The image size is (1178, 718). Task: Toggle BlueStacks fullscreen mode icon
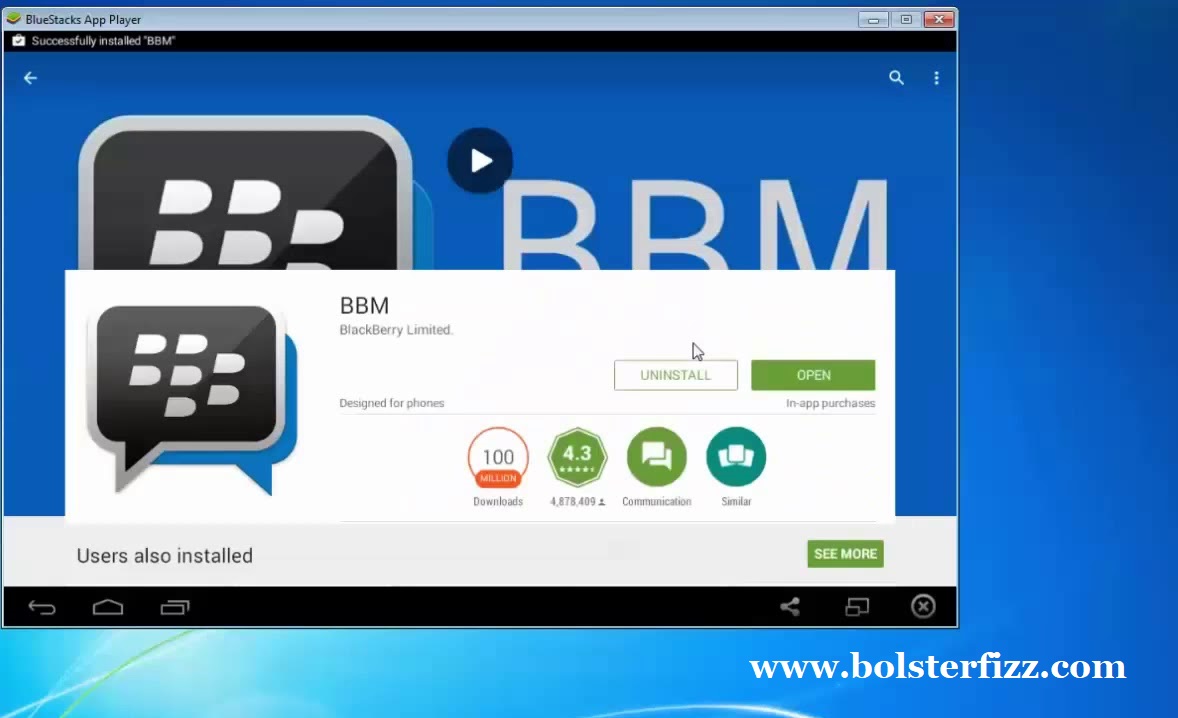pos(857,606)
